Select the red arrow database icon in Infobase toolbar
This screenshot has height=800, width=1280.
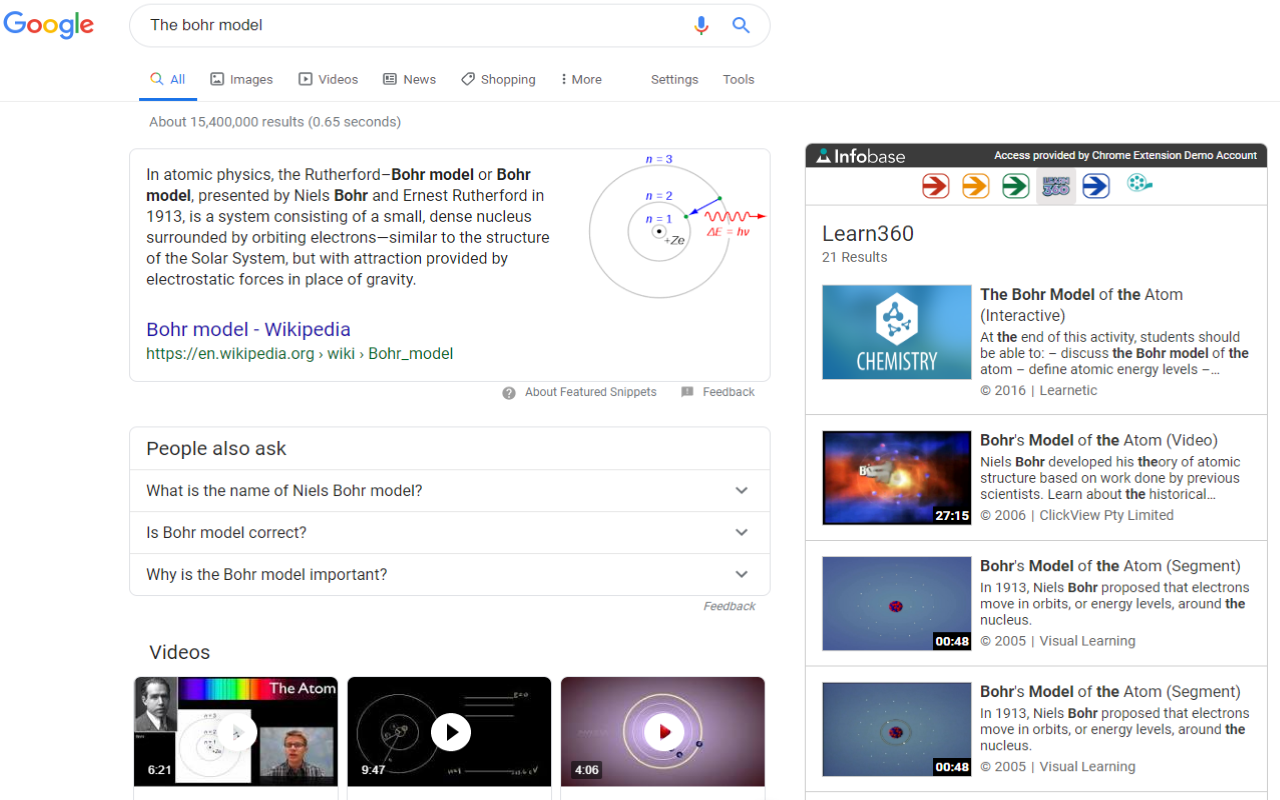coord(935,185)
